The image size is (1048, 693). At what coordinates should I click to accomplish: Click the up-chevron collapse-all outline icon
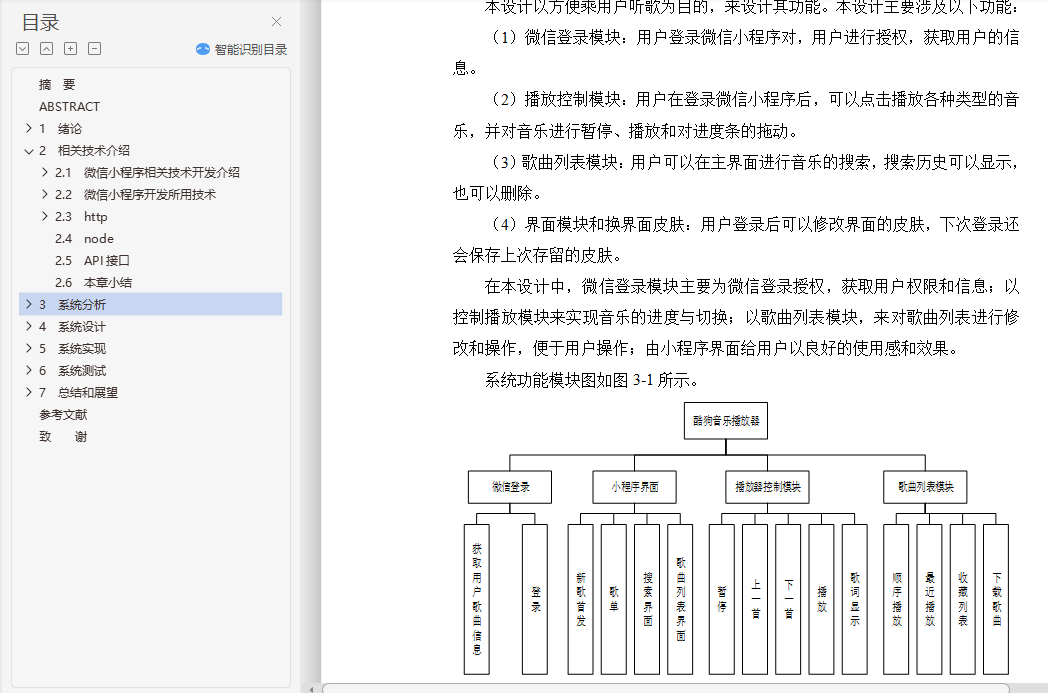pos(46,49)
